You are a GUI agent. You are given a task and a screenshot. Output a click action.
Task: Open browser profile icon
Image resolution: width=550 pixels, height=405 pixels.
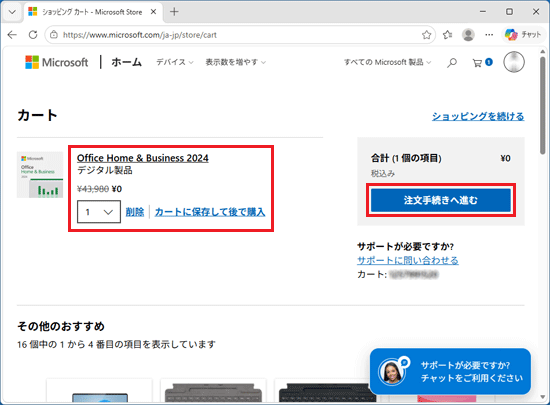(468, 35)
